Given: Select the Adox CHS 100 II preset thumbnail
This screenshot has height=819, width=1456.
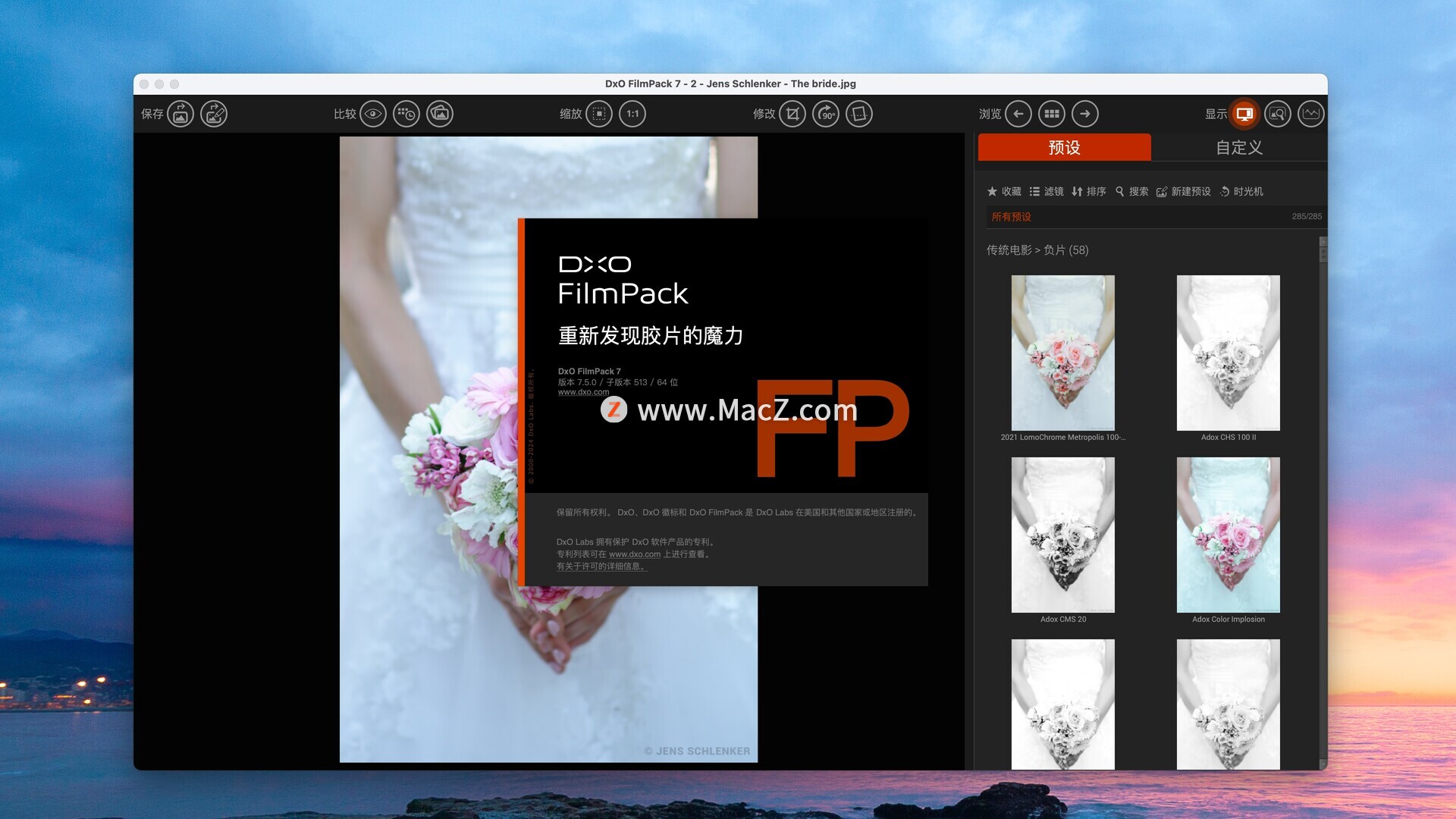Looking at the screenshot, I should (x=1228, y=353).
